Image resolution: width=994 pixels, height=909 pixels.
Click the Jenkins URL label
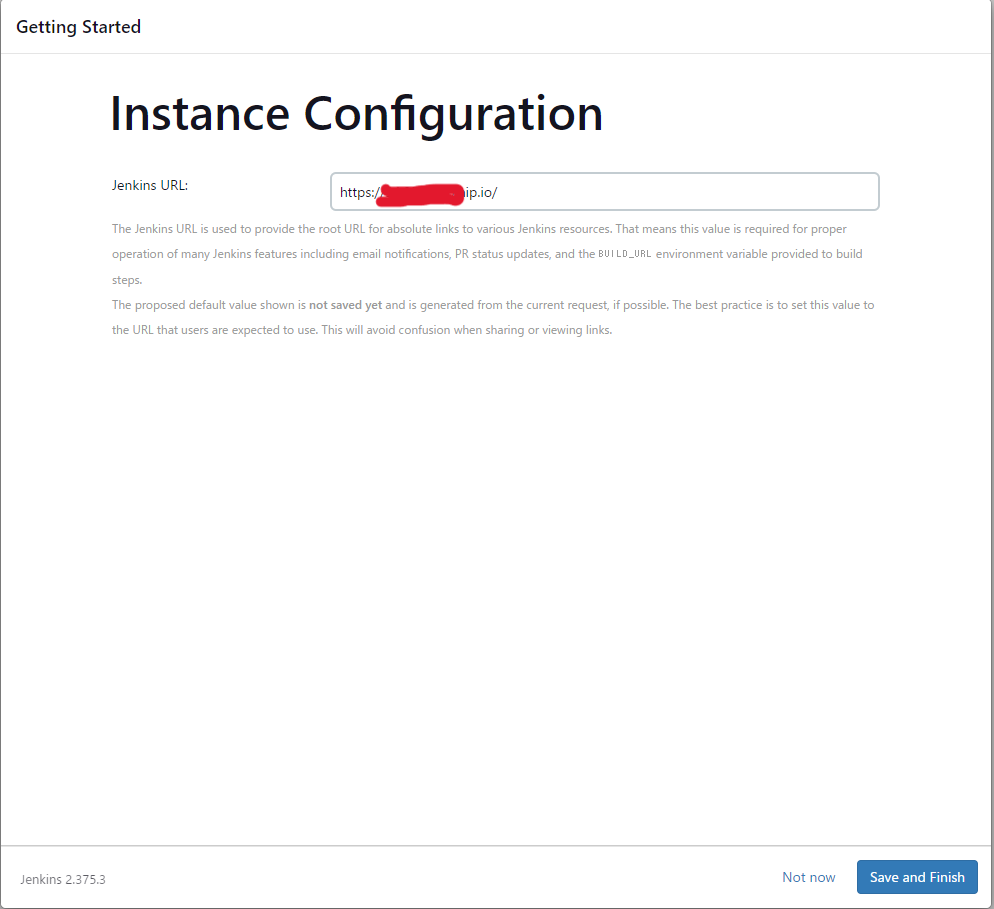click(150, 185)
